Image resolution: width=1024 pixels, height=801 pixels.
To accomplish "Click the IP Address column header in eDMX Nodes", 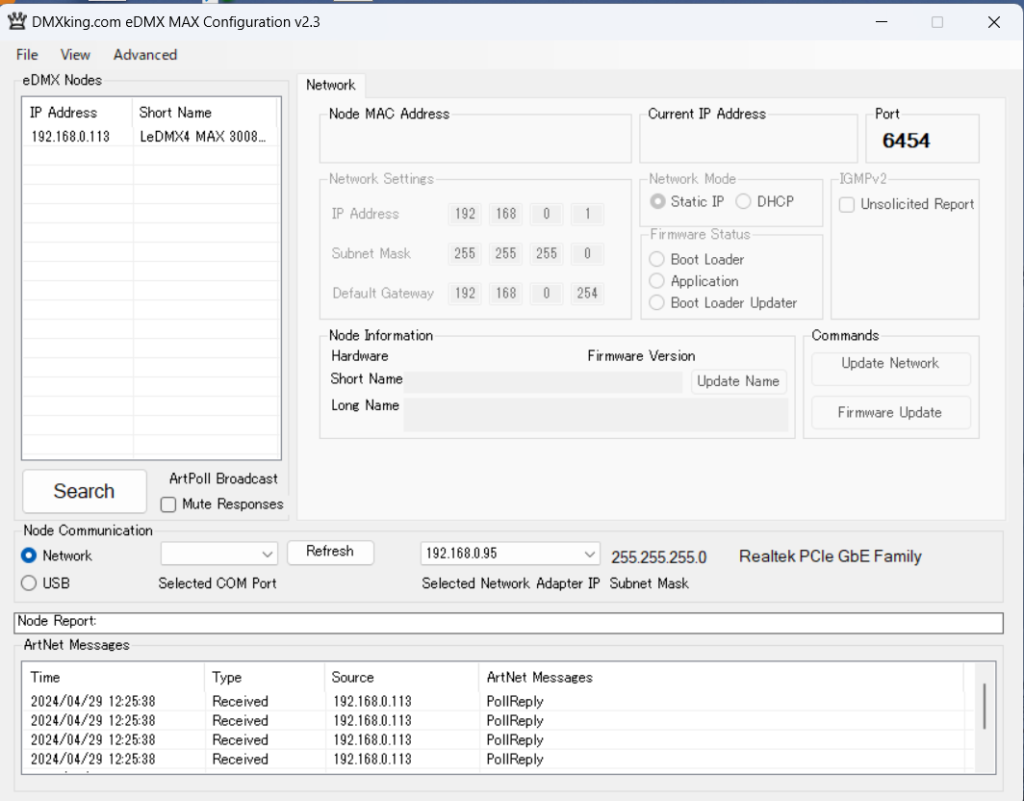I will pos(77,112).
